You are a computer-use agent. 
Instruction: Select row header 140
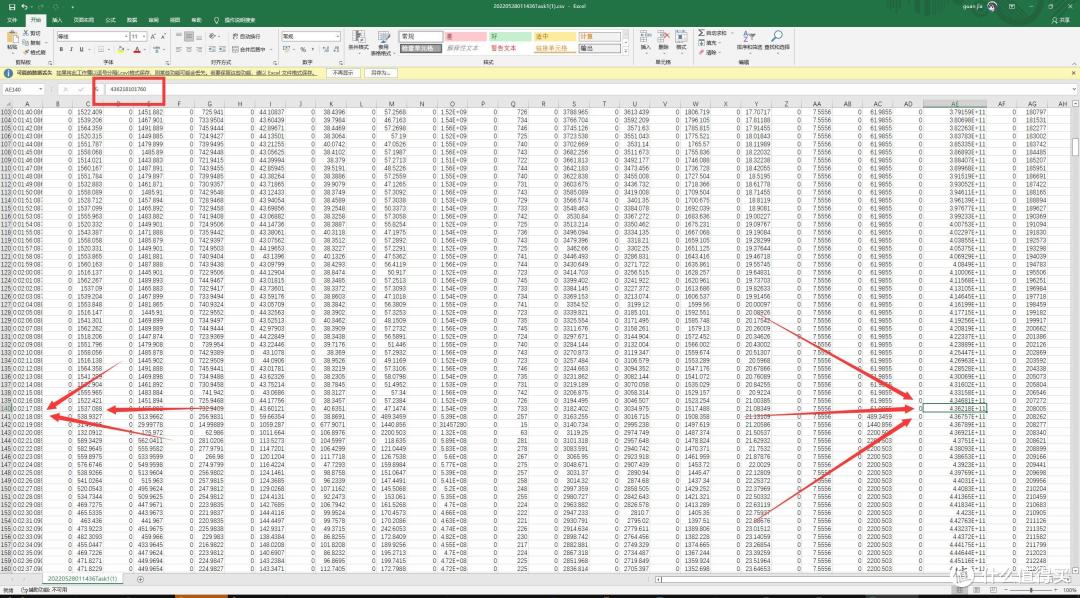pyautogui.click(x=8, y=408)
